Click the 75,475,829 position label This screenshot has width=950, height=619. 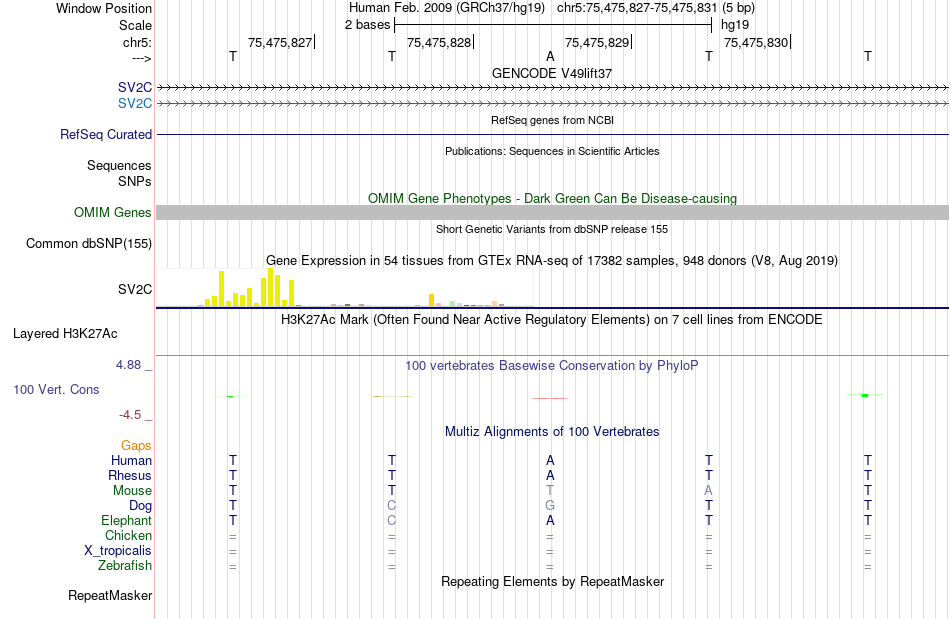(597, 42)
